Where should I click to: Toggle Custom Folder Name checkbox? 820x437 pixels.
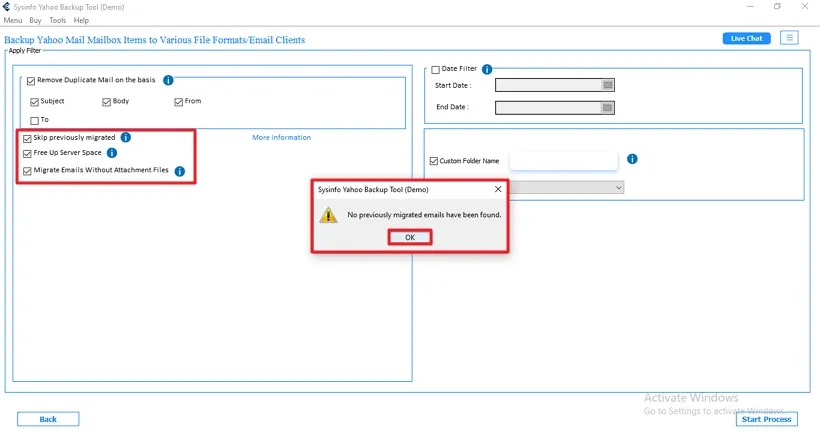[434, 161]
